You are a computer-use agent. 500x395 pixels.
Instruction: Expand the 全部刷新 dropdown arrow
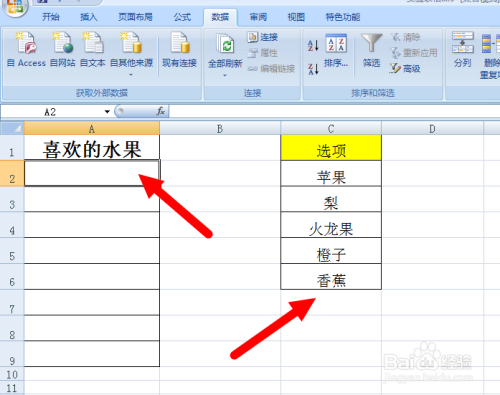click(225, 76)
